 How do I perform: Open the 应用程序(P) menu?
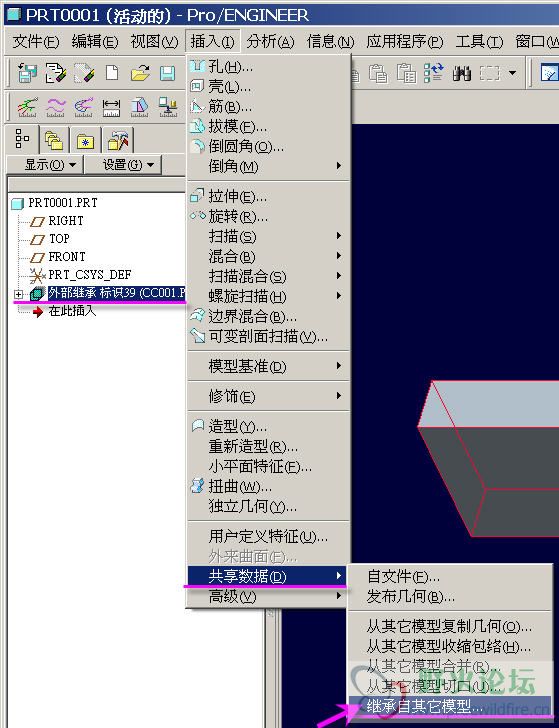tap(405, 42)
